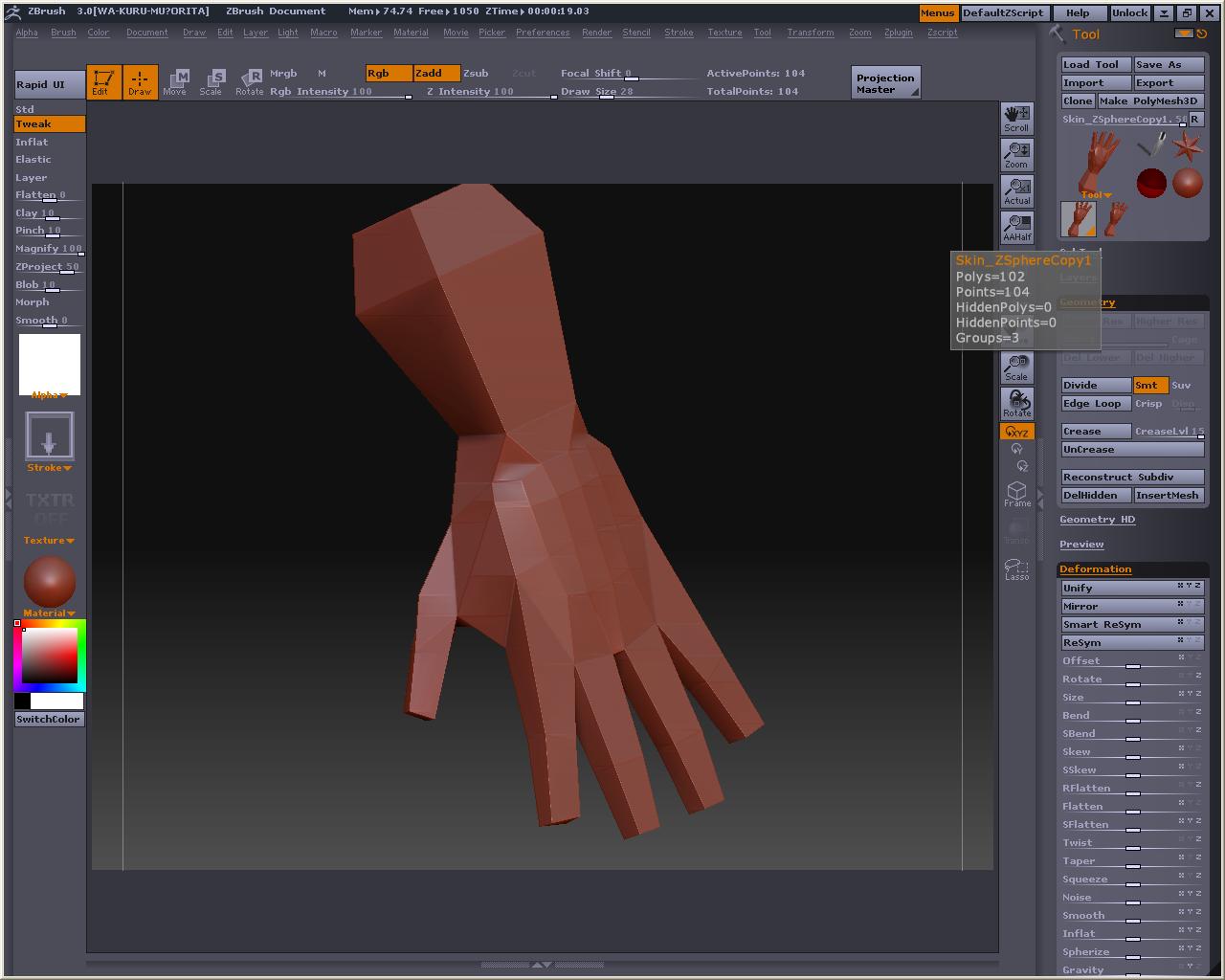
Task: Select the dark red sphere tool icon
Action: (x=1151, y=182)
